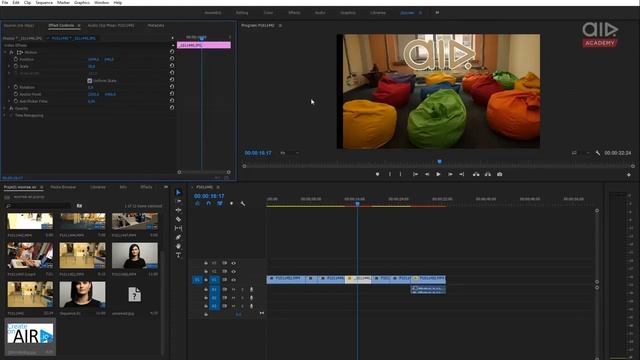Reset the Motion effect parameters

click(172, 52)
